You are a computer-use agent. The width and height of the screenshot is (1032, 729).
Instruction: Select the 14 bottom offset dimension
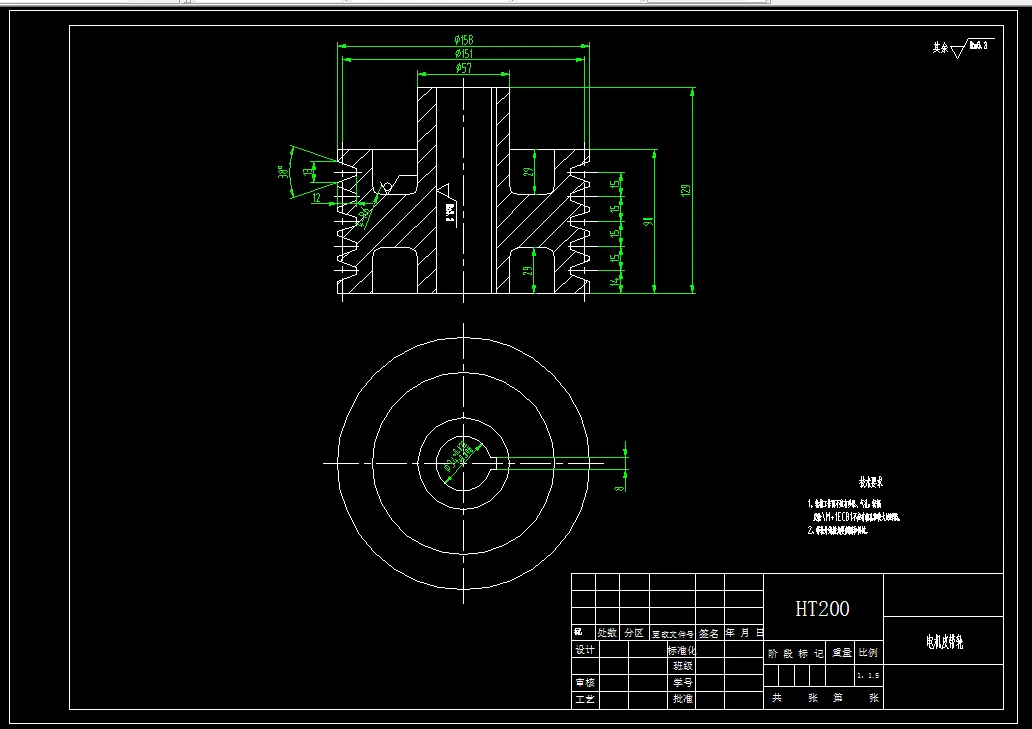(x=615, y=282)
